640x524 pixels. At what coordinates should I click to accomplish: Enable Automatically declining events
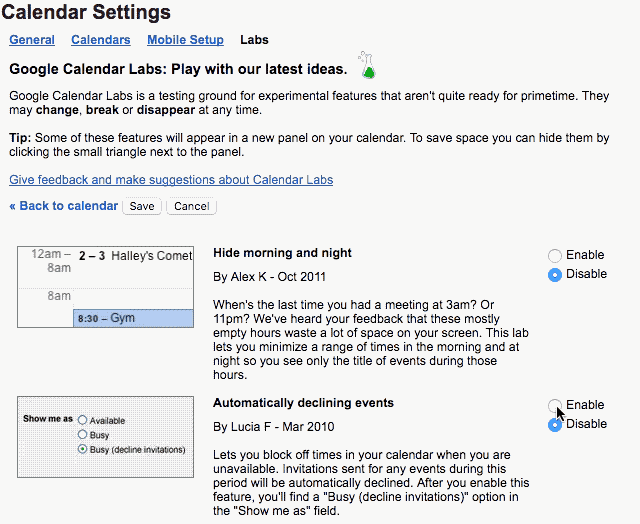555,405
